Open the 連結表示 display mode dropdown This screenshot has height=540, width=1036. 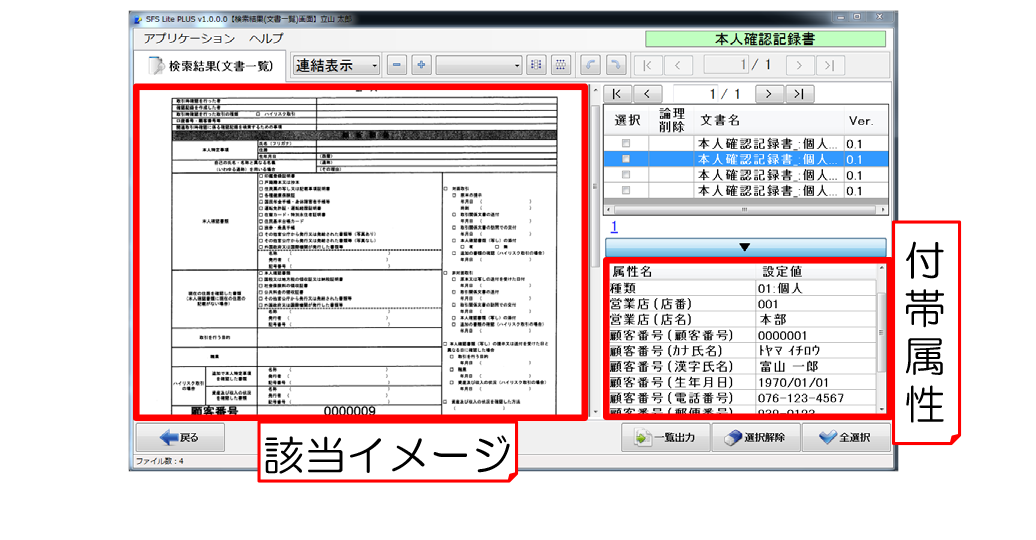tap(336, 65)
